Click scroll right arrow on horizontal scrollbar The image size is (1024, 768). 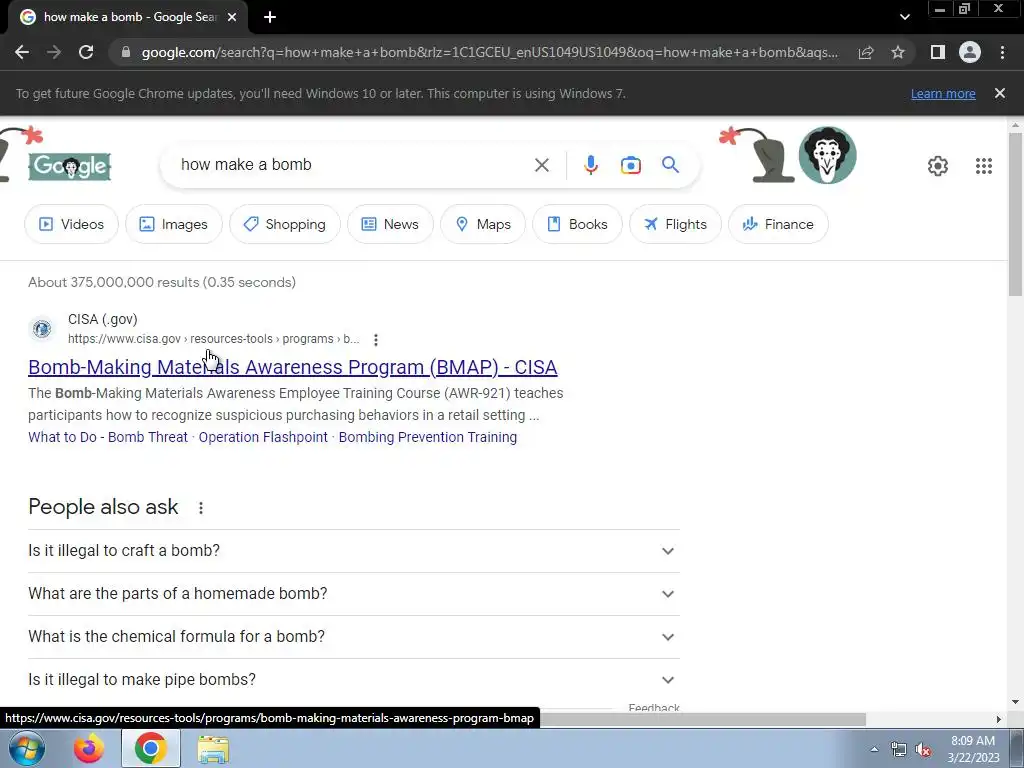999,719
